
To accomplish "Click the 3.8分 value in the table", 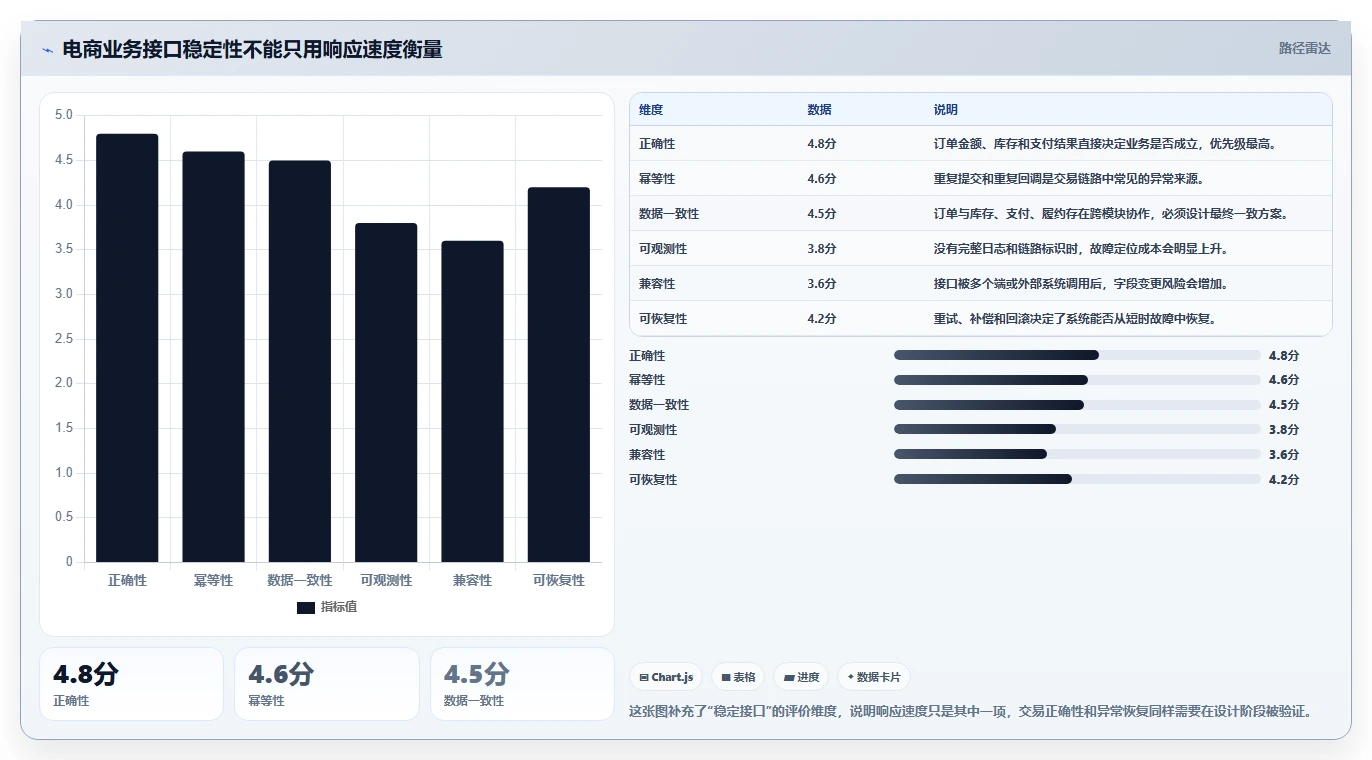I will click(x=822, y=249).
